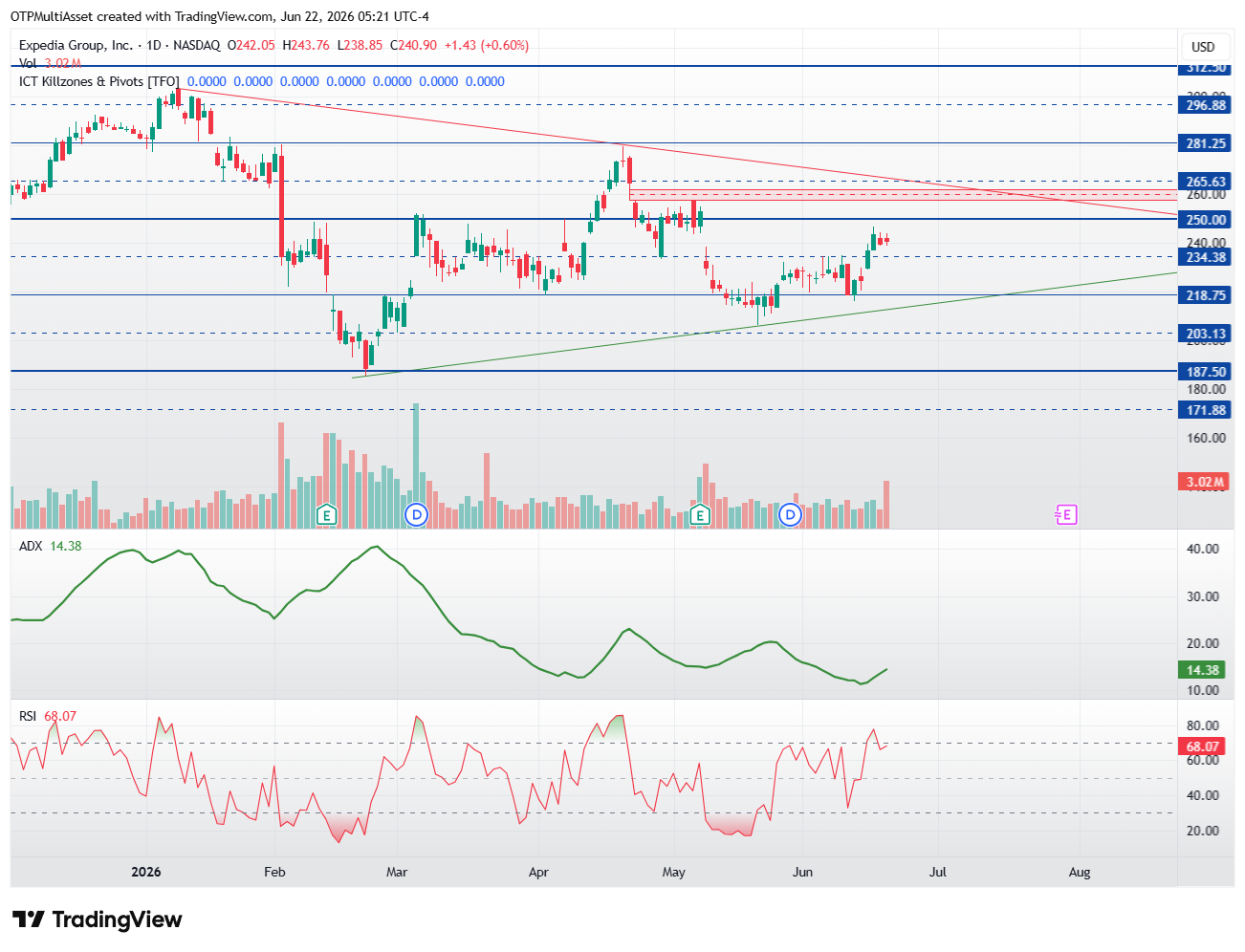Click the Aug label on time axis
The width and height of the screenshot is (1245, 952).
pos(1080,872)
